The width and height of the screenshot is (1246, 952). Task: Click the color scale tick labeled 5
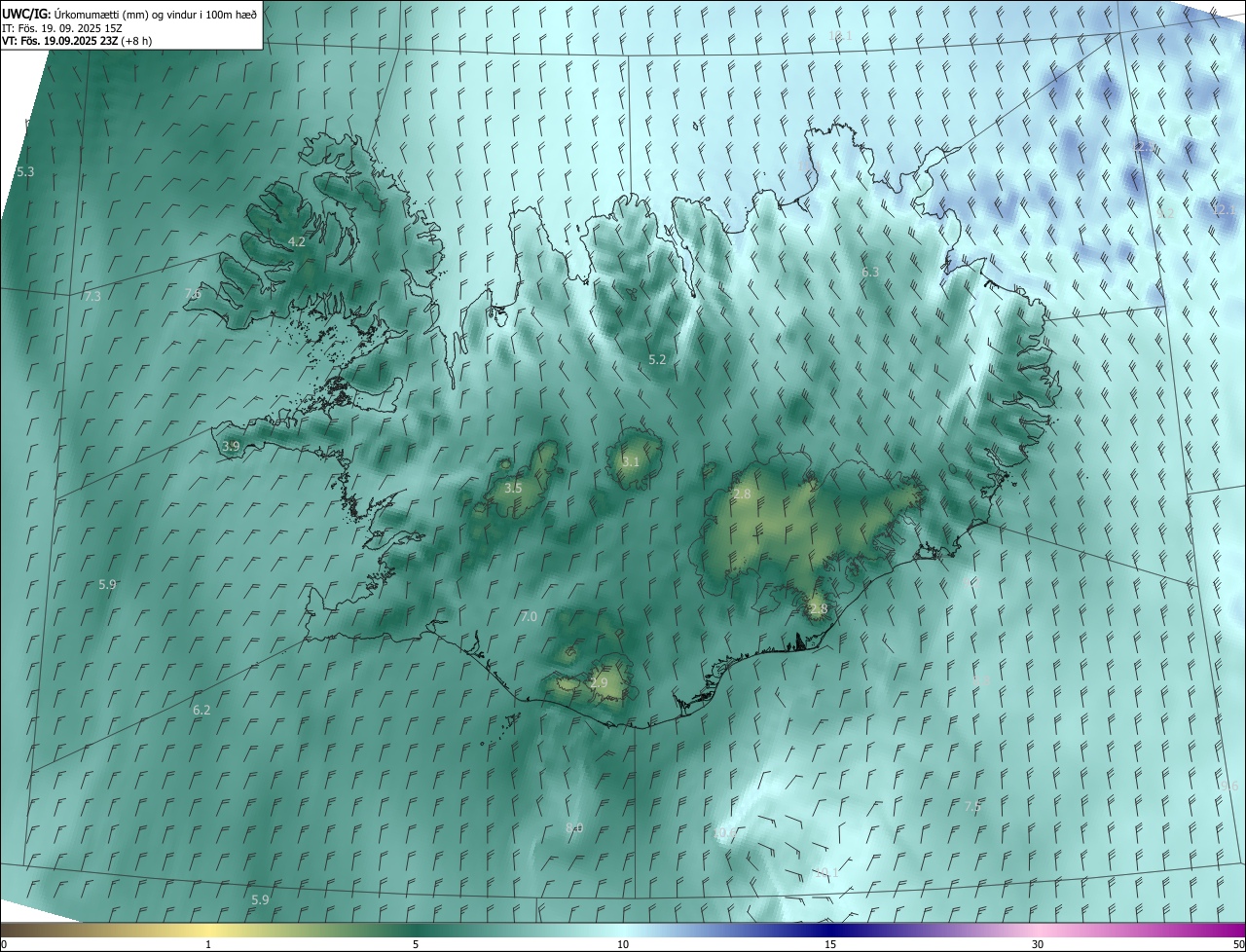coord(416,944)
